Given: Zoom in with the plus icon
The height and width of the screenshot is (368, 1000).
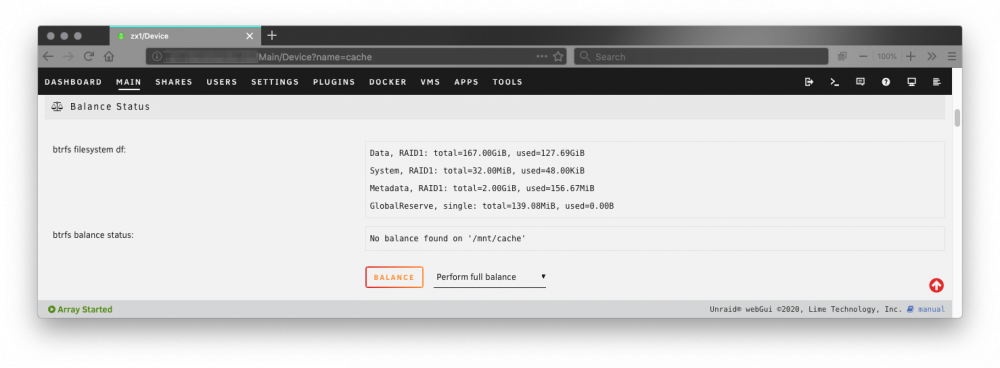Looking at the screenshot, I should click(911, 56).
